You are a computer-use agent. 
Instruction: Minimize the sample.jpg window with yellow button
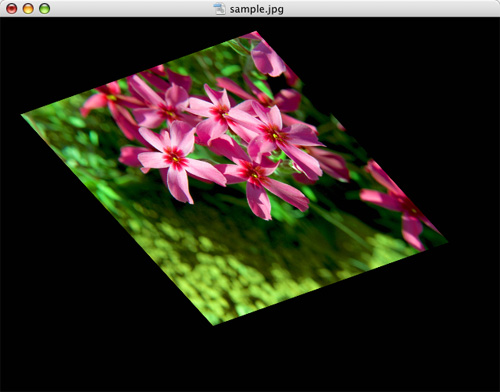click(x=28, y=9)
